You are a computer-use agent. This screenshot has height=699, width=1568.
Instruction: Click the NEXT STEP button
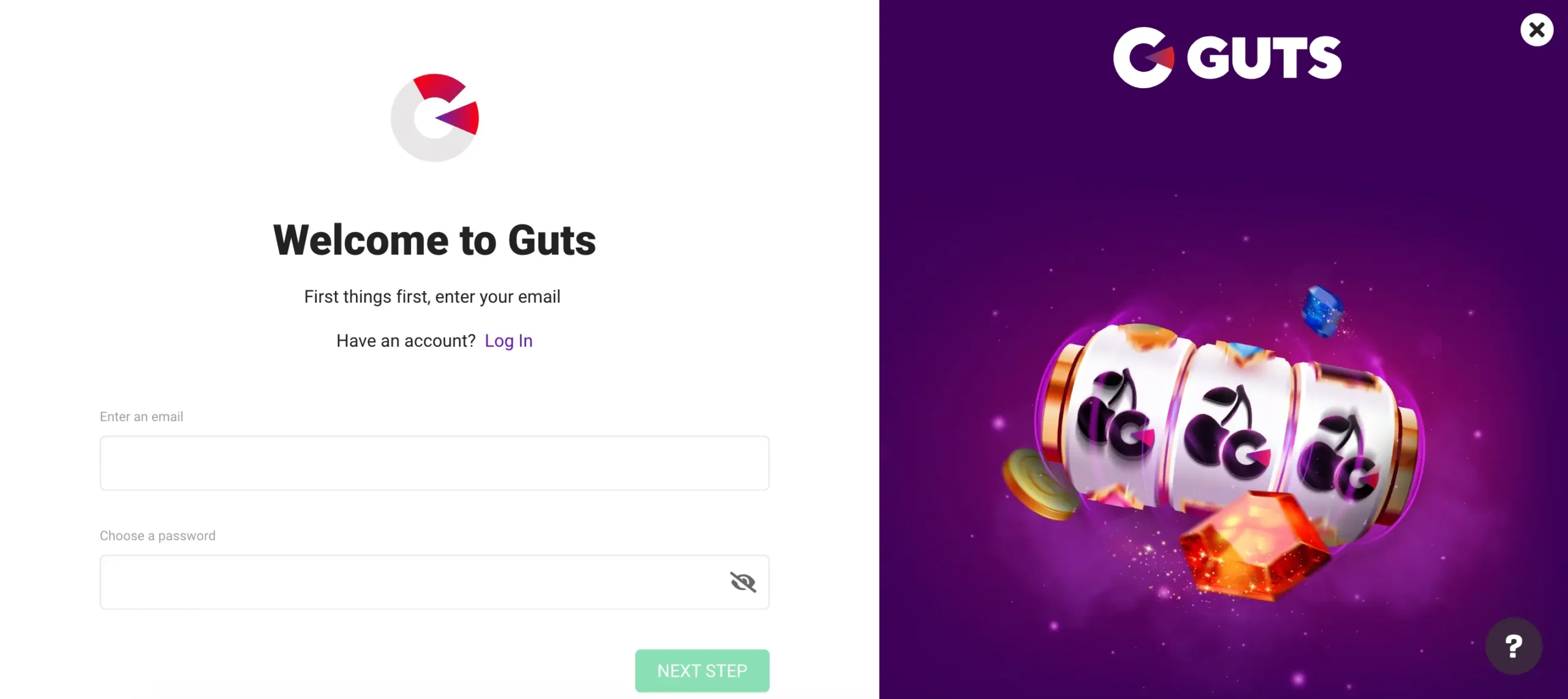(x=702, y=671)
